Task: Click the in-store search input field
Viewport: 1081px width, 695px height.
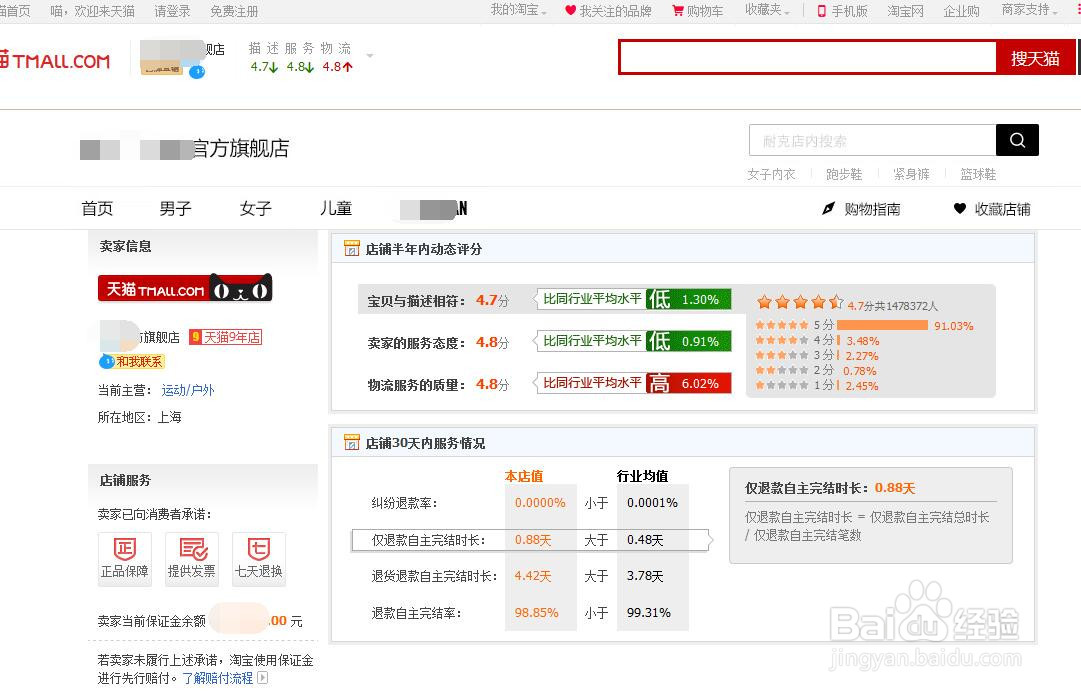Action: pyautogui.click(x=873, y=140)
